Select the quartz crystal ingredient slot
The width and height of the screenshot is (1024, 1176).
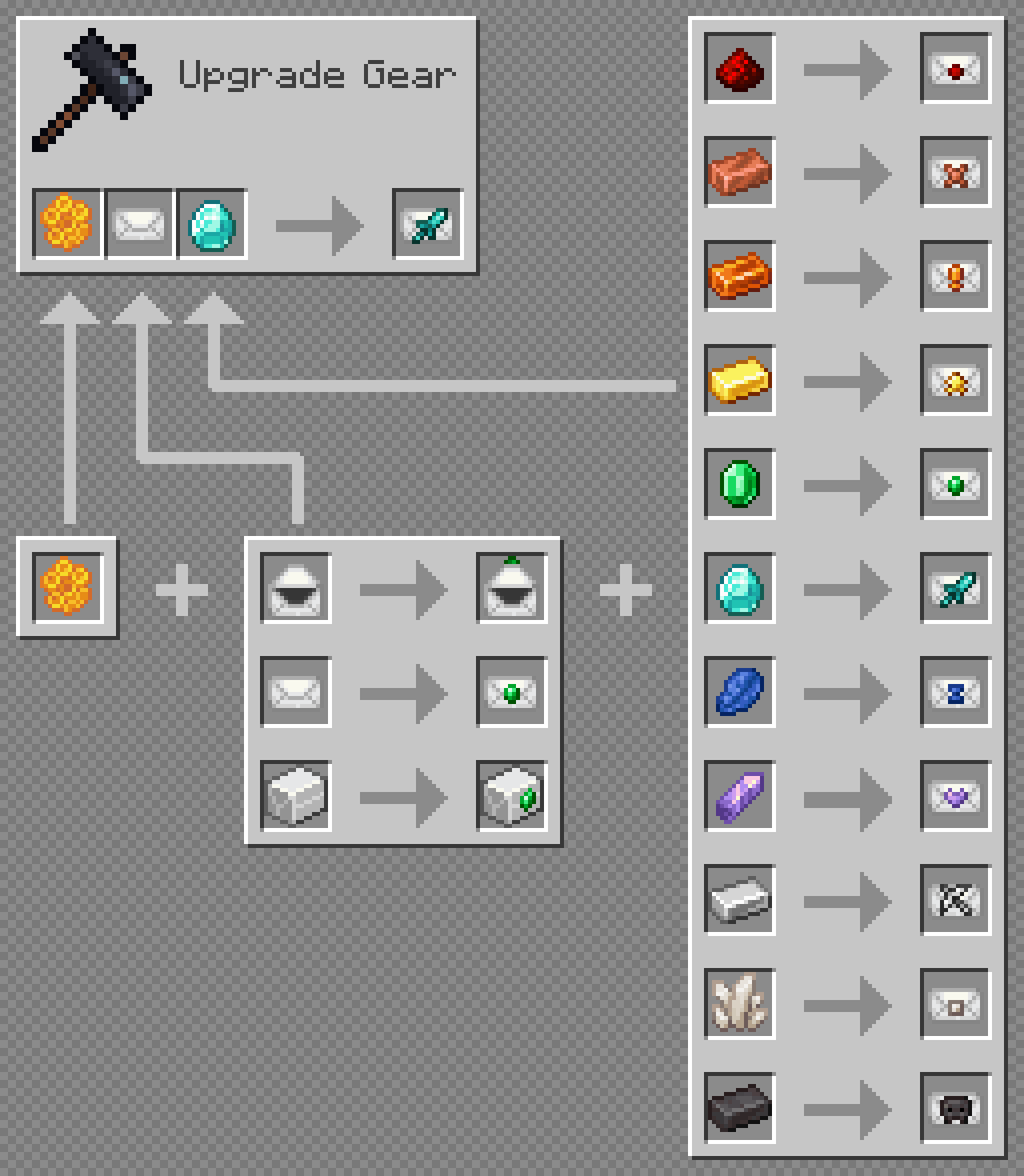coord(740,1004)
